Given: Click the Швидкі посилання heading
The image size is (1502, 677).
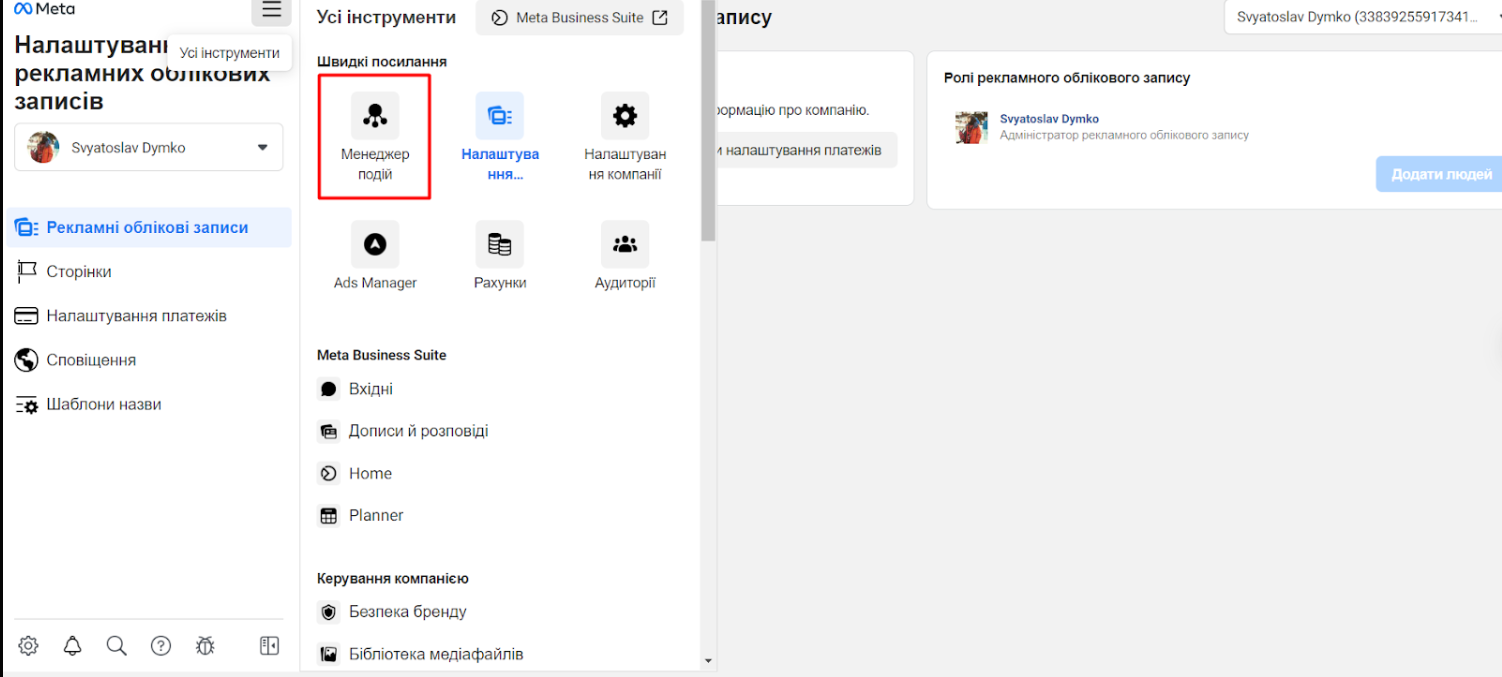Looking at the screenshot, I should [x=382, y=62].
